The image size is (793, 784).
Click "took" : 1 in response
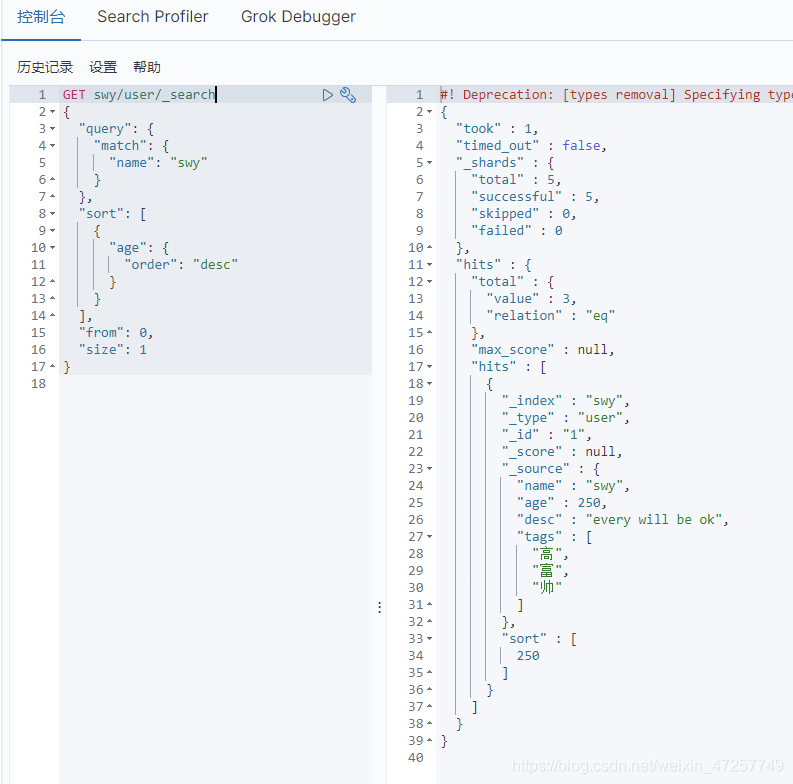497,128
